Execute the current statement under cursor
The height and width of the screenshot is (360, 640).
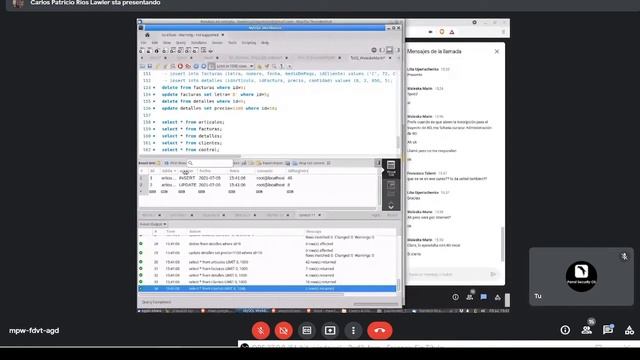click(x=165, y=66)
